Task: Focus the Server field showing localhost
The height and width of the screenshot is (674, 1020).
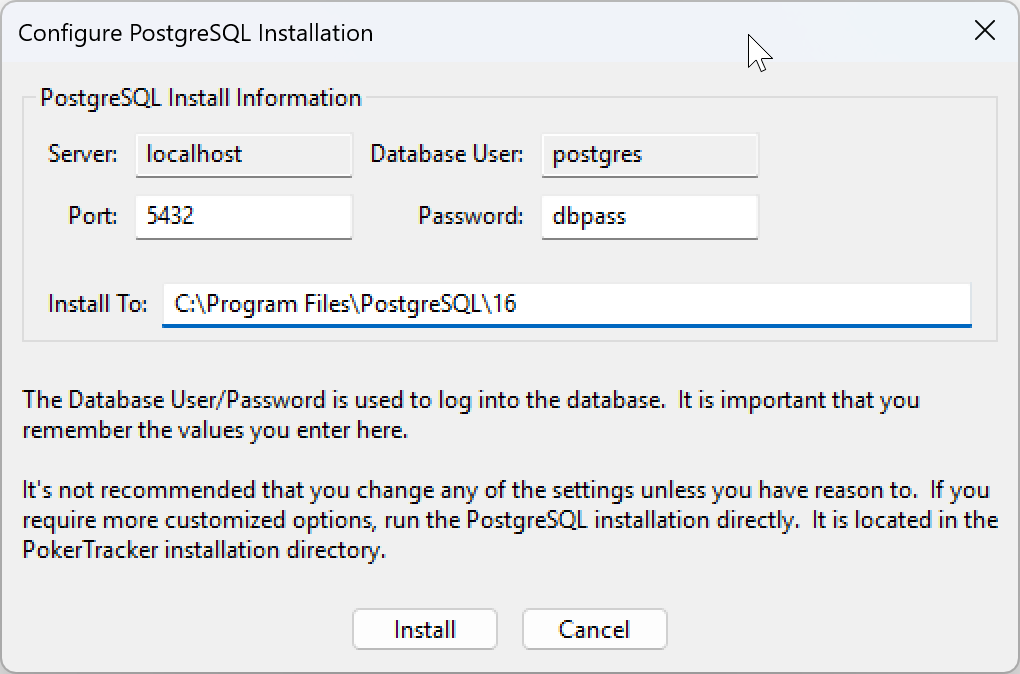Action: tap(244, 155)
